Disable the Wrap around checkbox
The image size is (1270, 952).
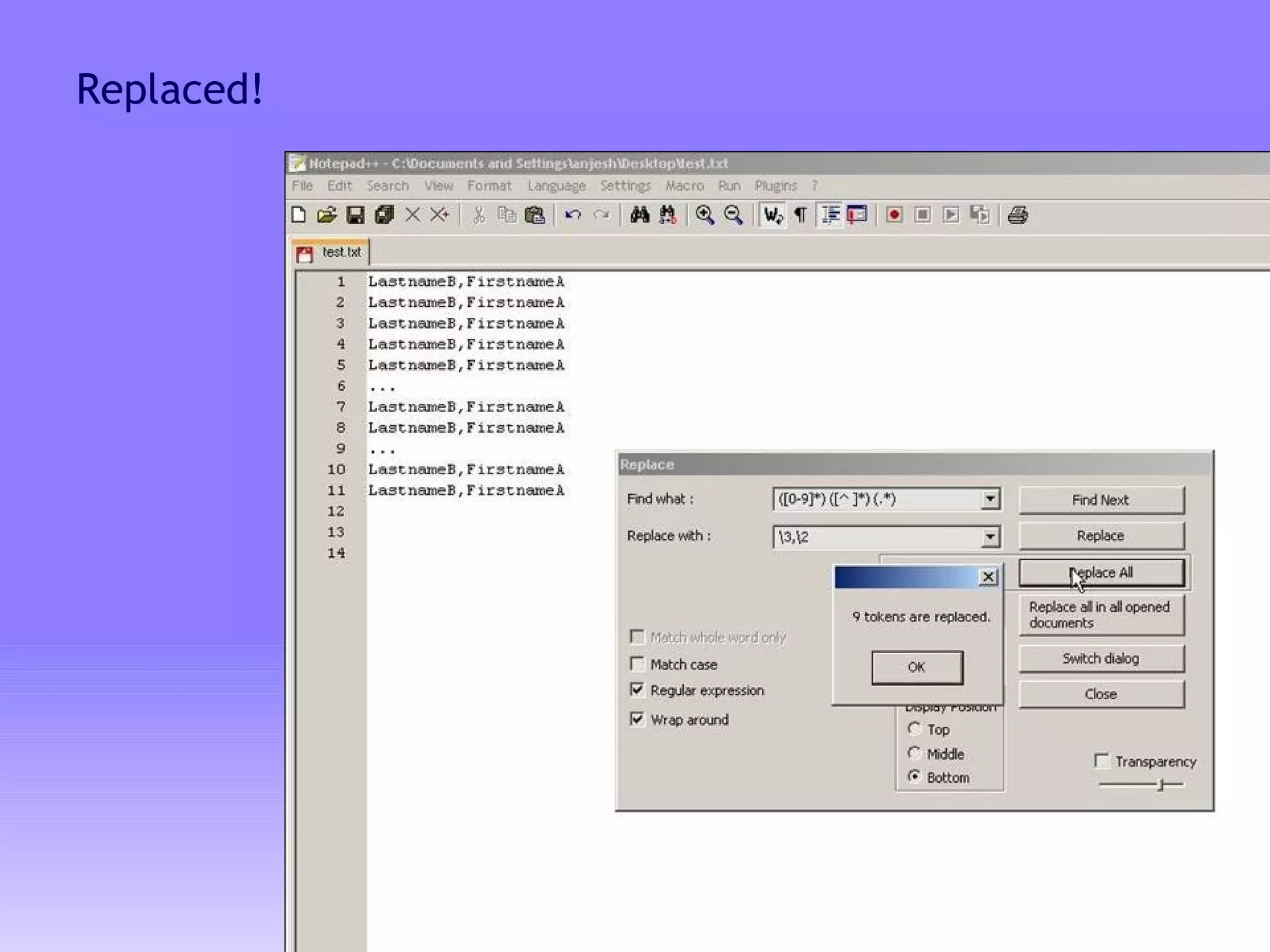637,719
